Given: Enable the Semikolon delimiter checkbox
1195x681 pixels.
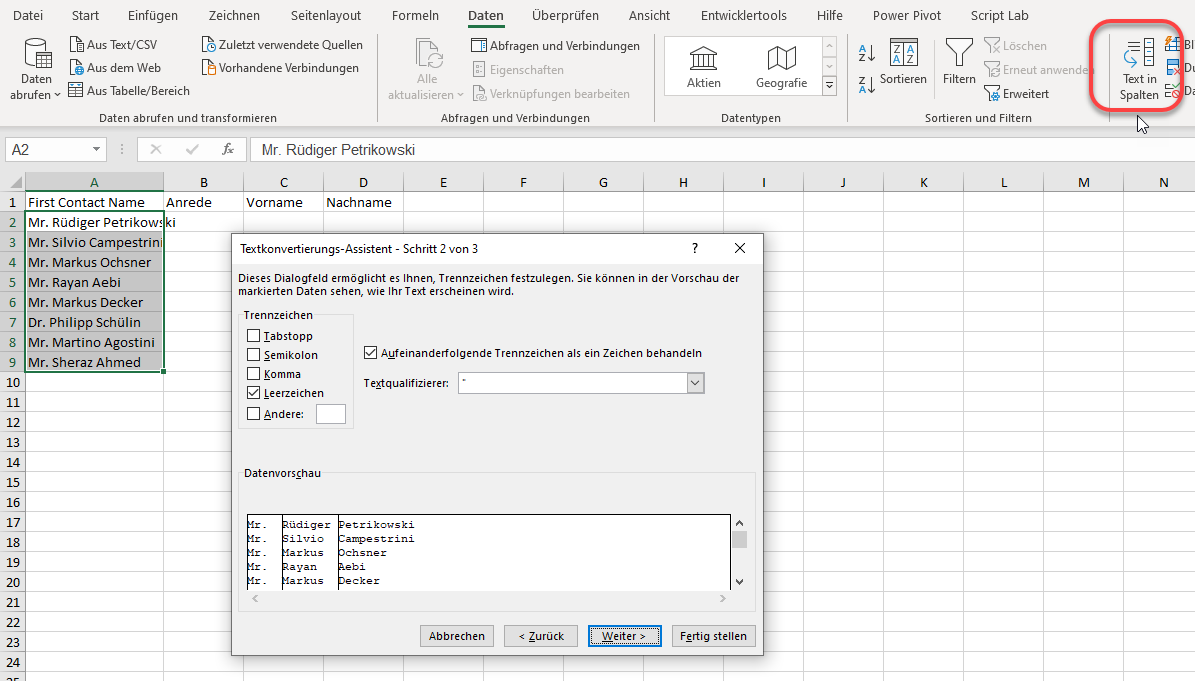Looking at the screenshot, I should (254, 355).
